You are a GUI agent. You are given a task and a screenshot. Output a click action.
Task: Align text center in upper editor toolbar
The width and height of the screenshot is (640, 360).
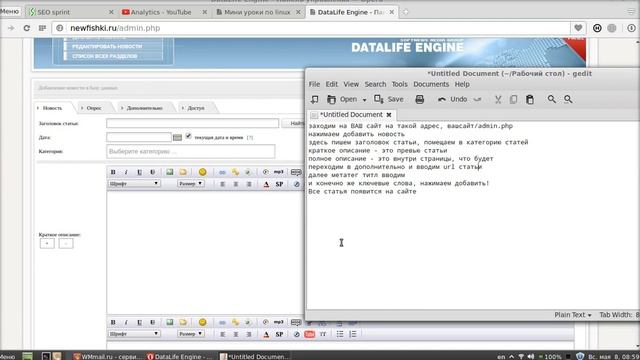236,184
